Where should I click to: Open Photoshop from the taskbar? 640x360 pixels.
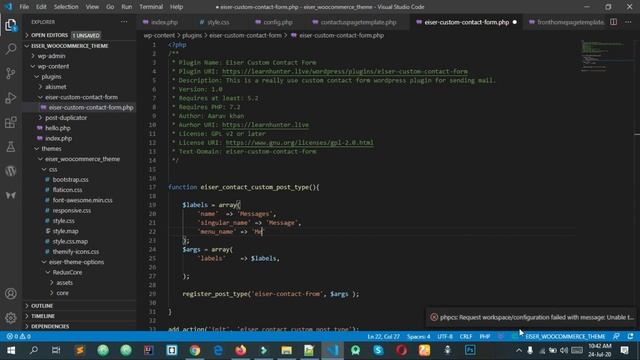pos(470,350)
